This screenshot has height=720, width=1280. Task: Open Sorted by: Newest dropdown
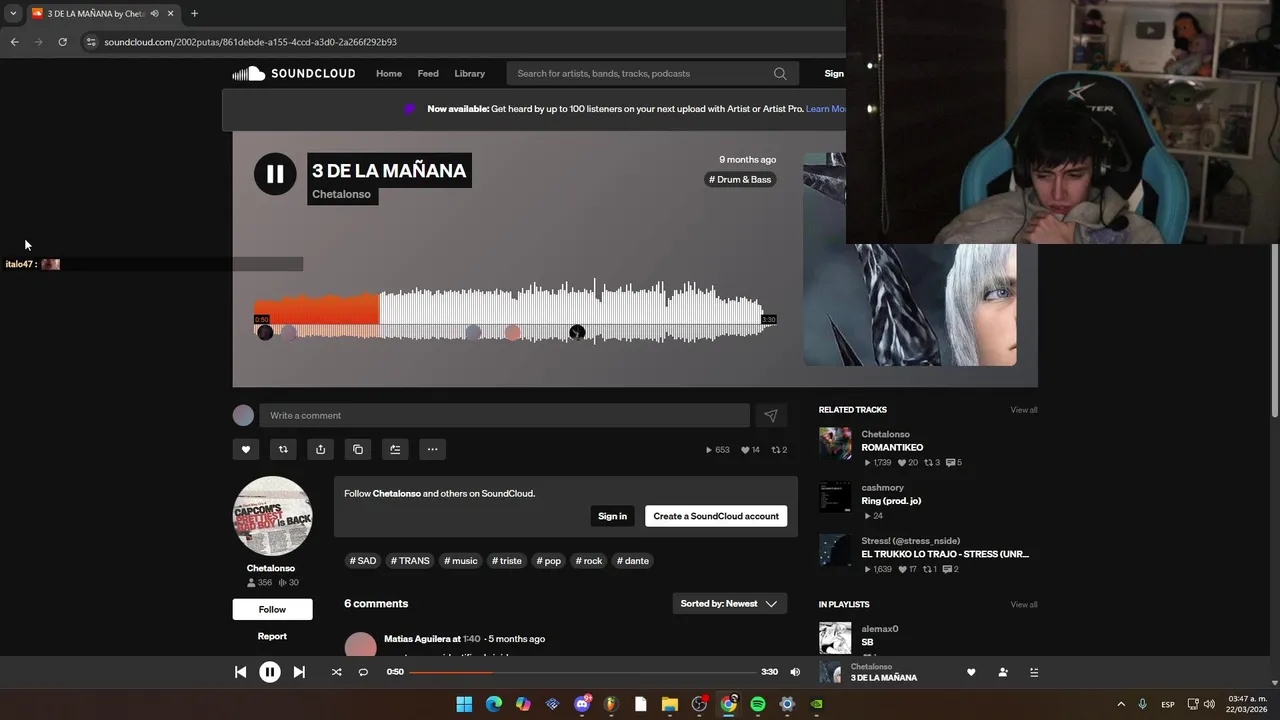point(729,604)
